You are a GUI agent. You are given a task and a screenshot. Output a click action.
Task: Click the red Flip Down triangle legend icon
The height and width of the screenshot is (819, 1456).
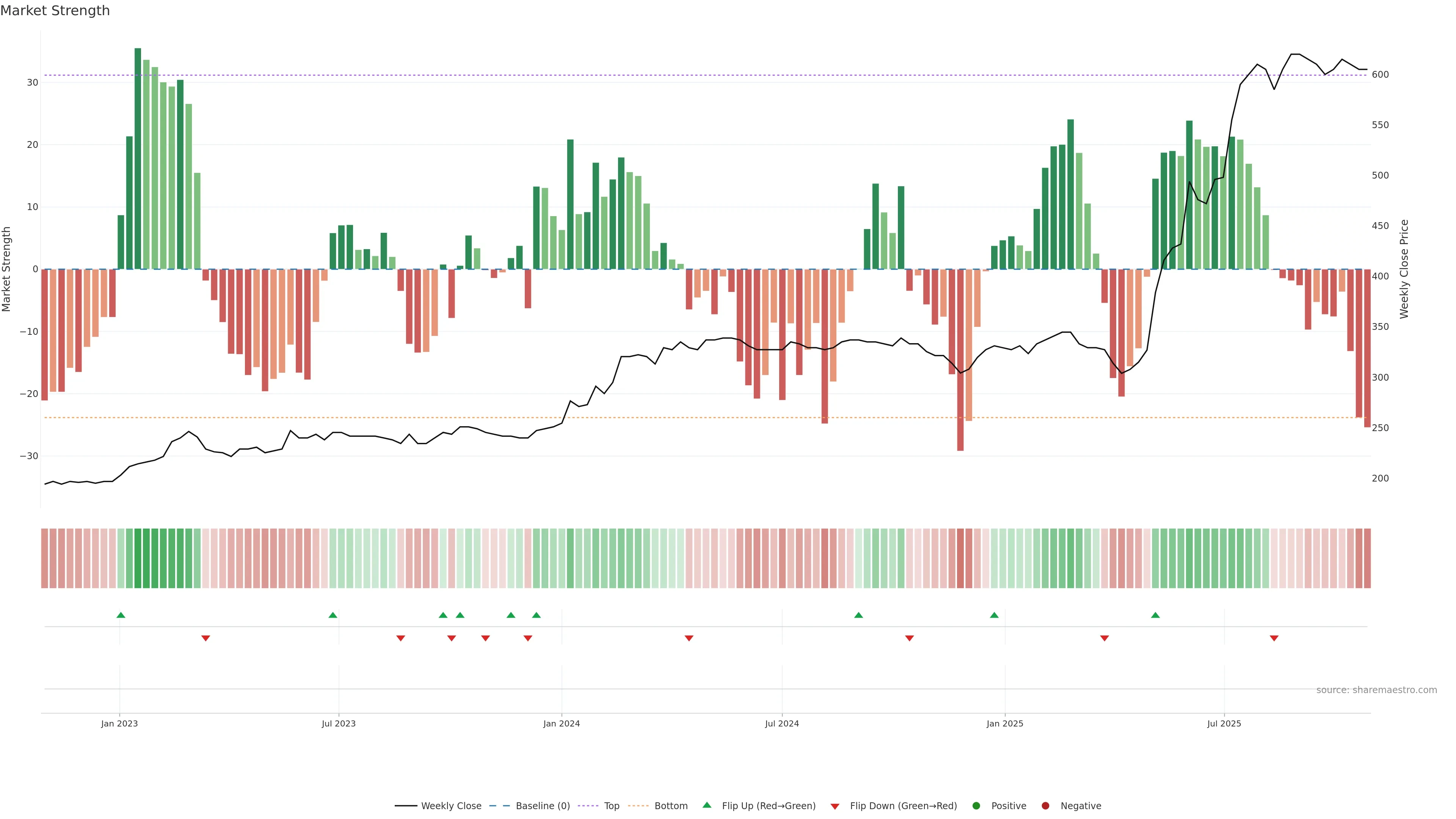(835, 806)
